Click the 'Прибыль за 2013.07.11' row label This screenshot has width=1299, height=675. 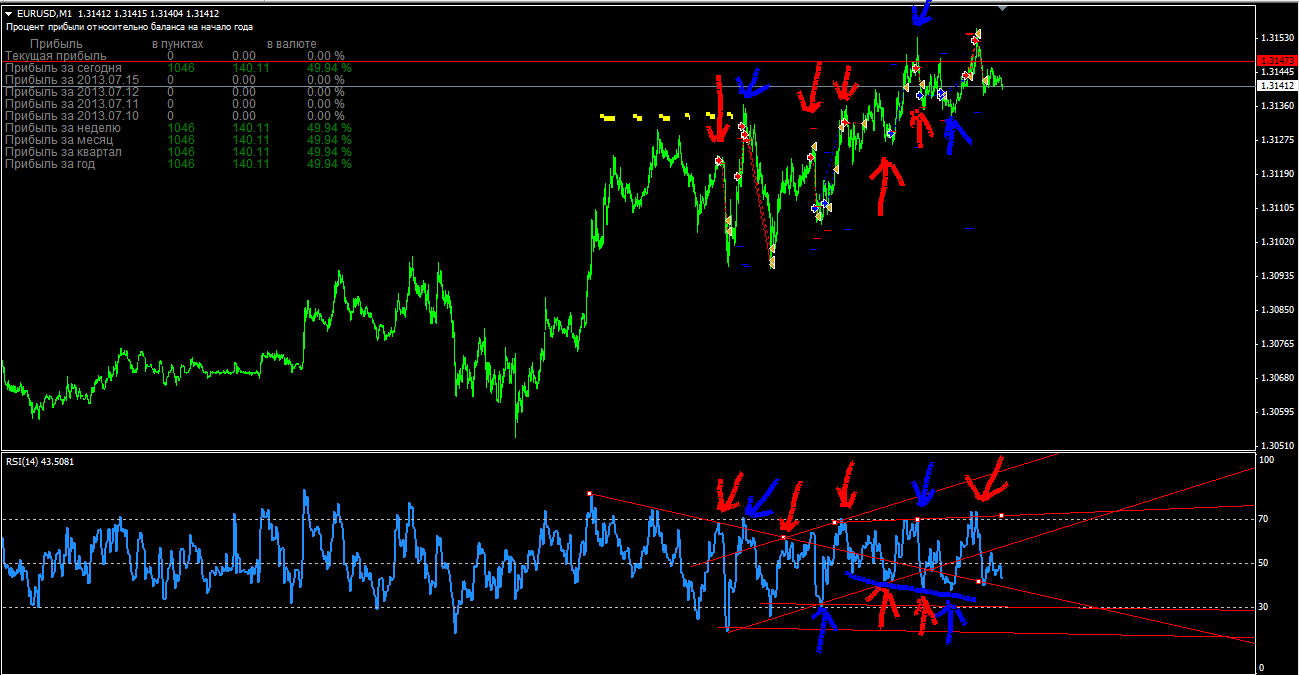click(x=72, y=104)
